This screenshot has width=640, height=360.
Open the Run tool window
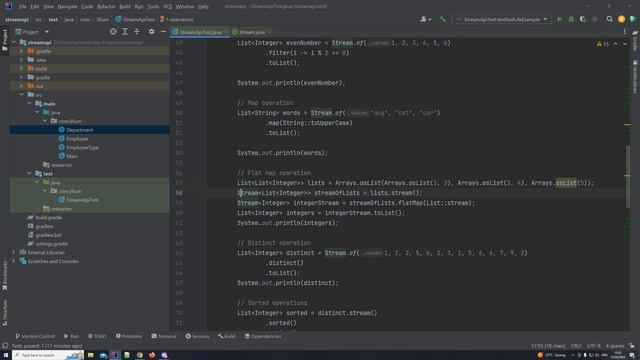click(x=71, y=336)
